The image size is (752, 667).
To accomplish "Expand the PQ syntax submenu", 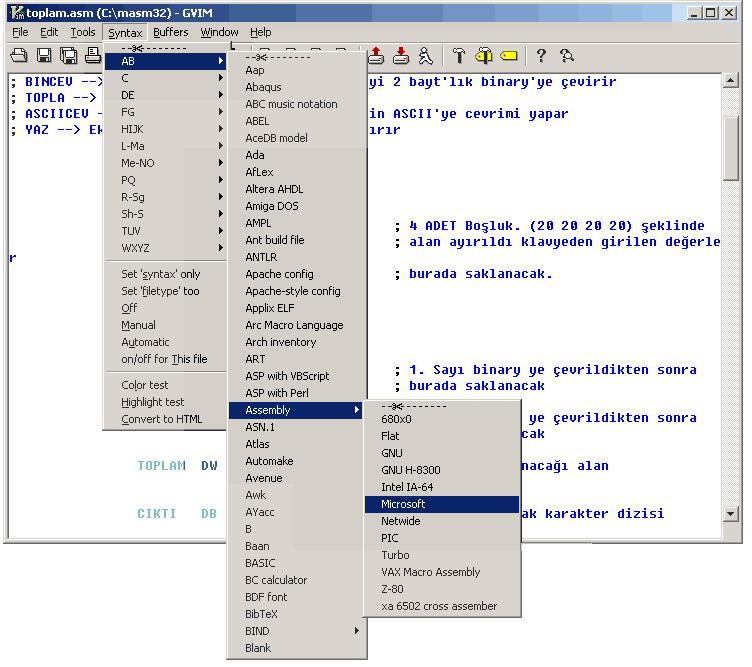I will 165,180.
